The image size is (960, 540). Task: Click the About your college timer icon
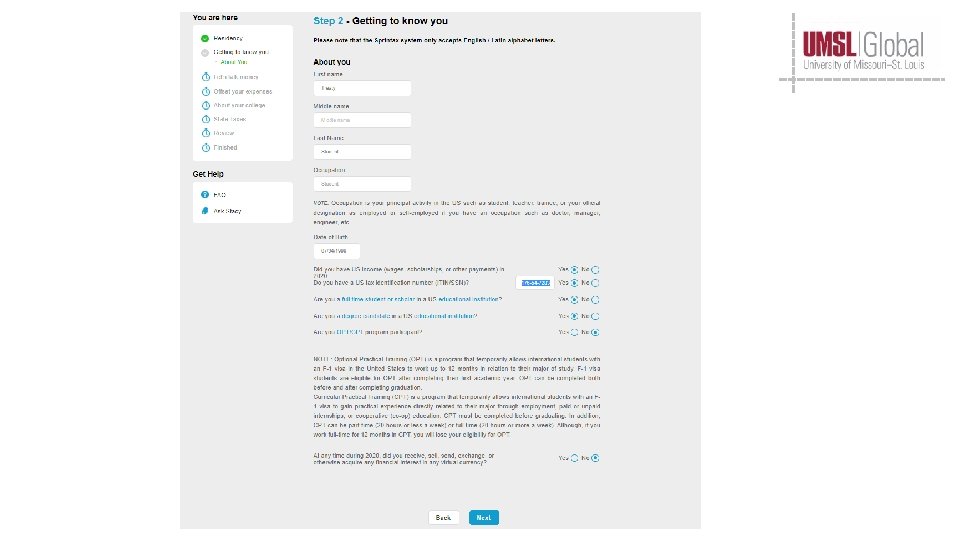(205, 105)
